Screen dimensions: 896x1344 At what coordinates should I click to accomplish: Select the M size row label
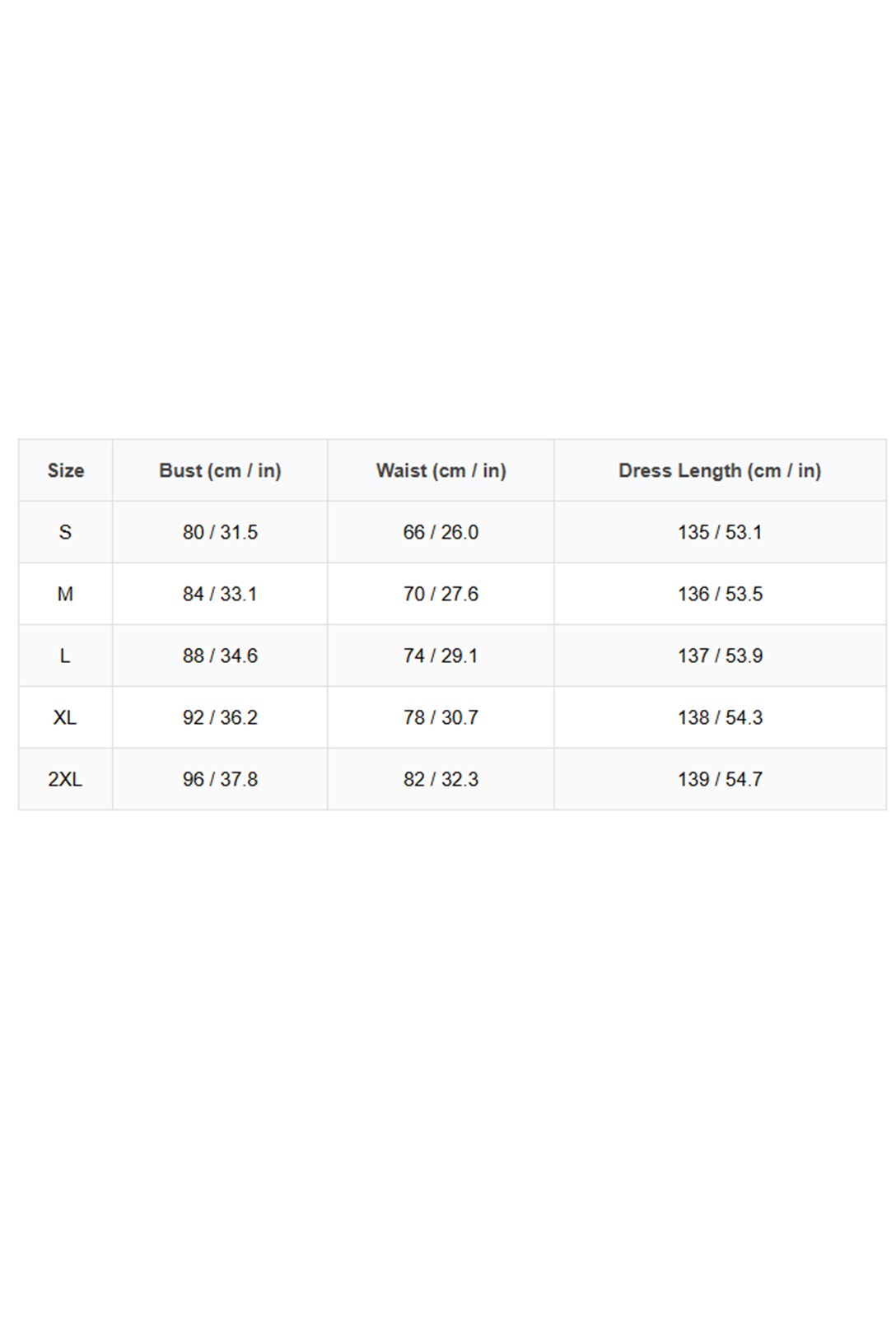tap(65, 594)
